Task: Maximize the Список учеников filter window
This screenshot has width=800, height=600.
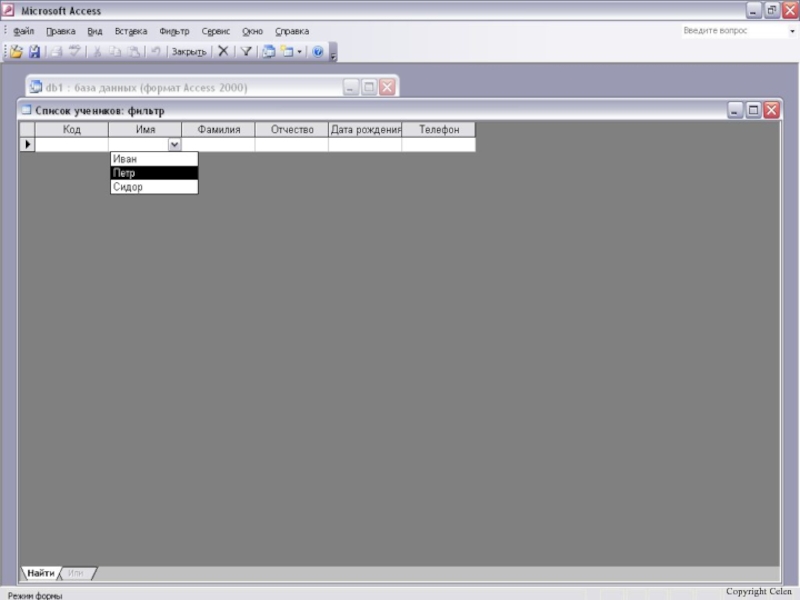Action: click(x=753, y=110)
